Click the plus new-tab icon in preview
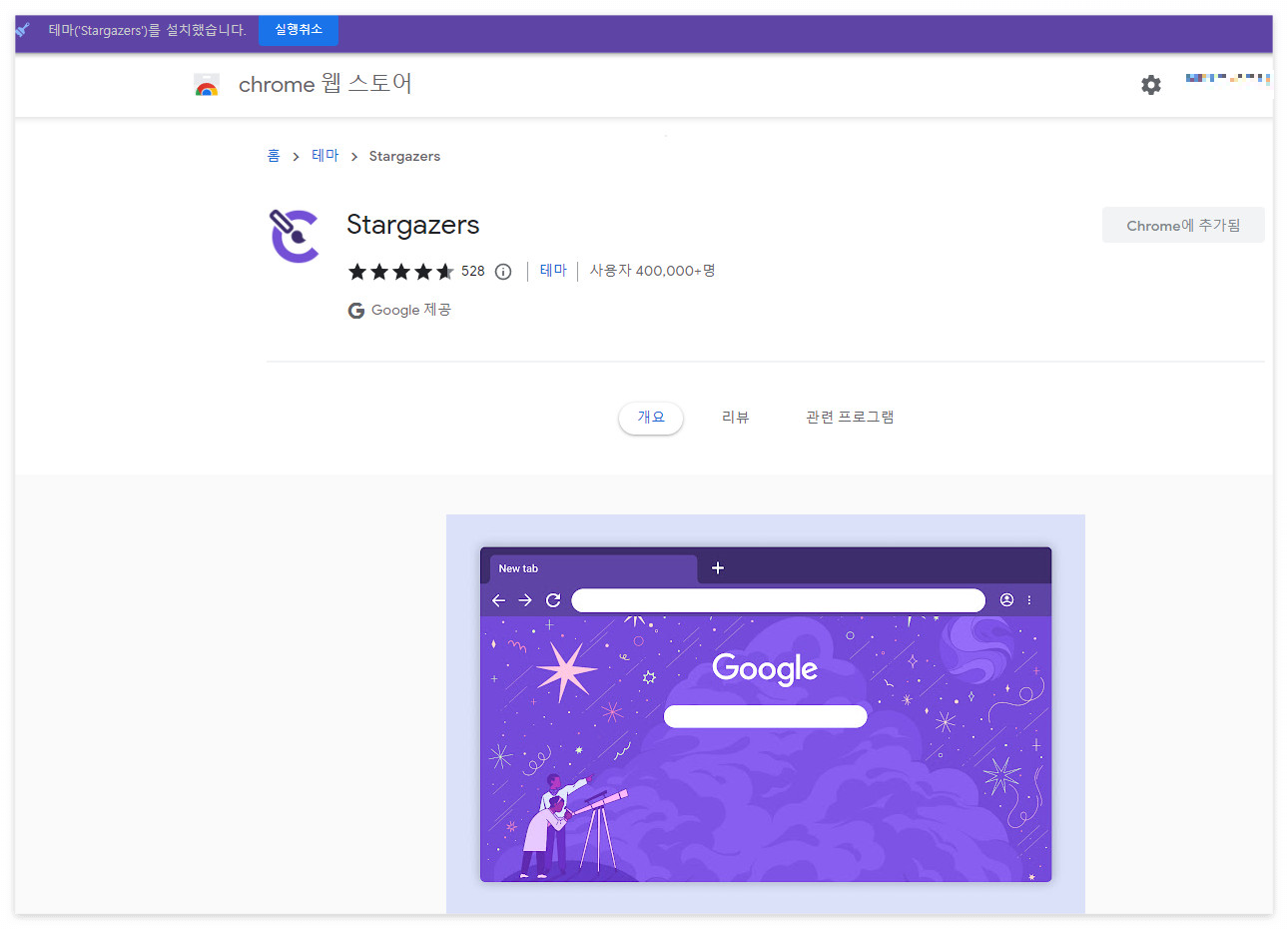1288x929 pixels. [x=717, y=567]
